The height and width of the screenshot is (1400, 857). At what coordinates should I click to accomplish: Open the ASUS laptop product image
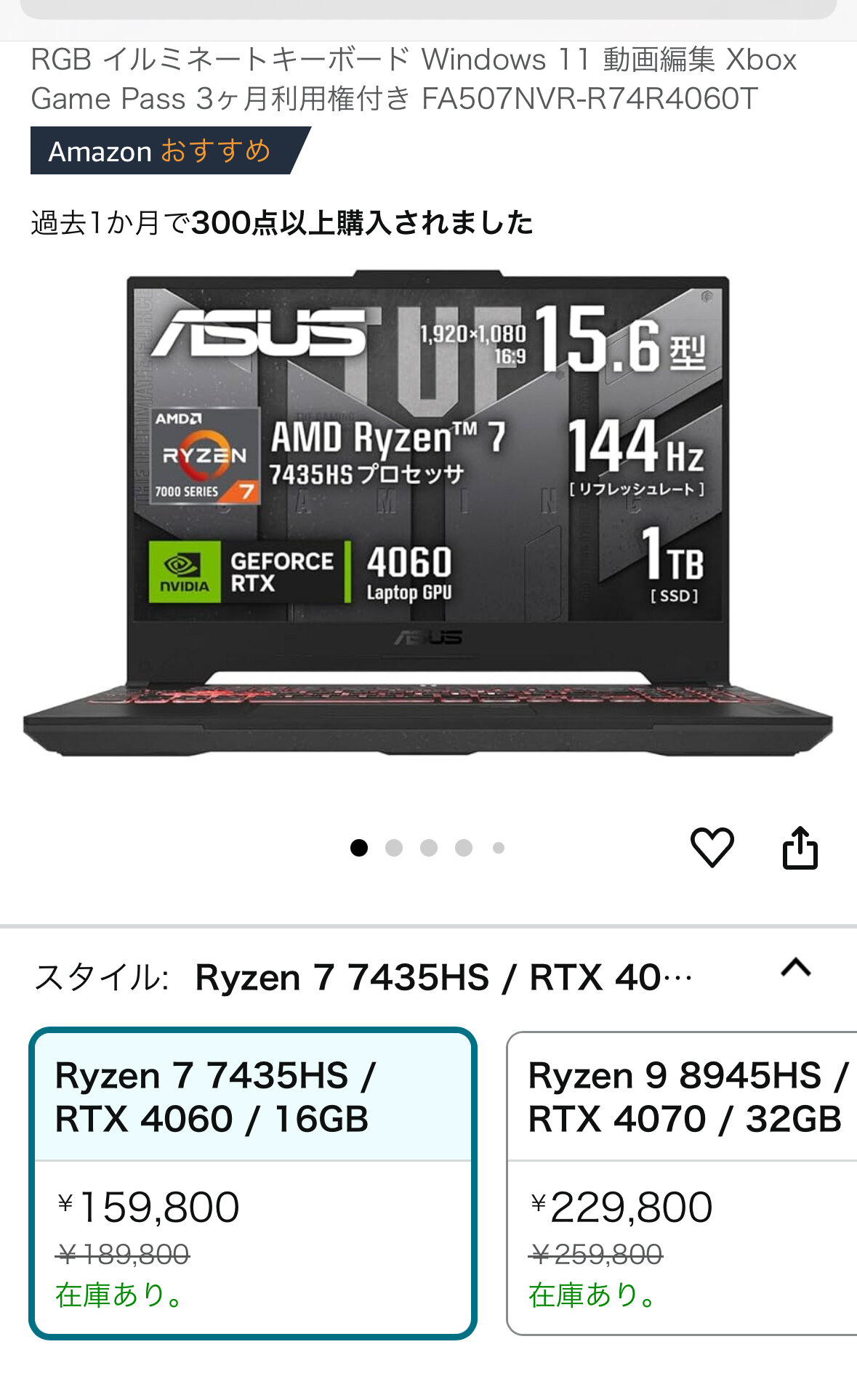point(428,514)
